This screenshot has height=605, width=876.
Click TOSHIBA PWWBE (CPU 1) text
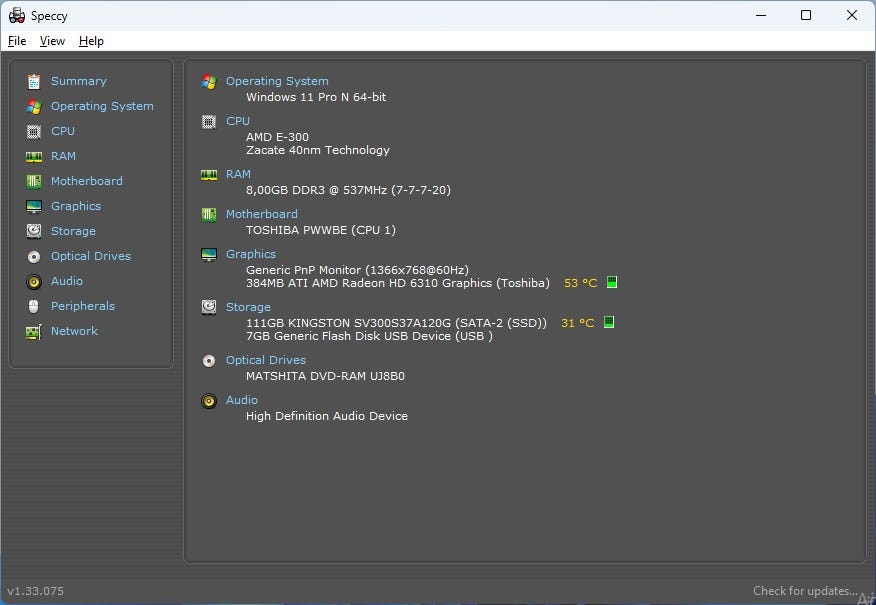click(321, 230)
